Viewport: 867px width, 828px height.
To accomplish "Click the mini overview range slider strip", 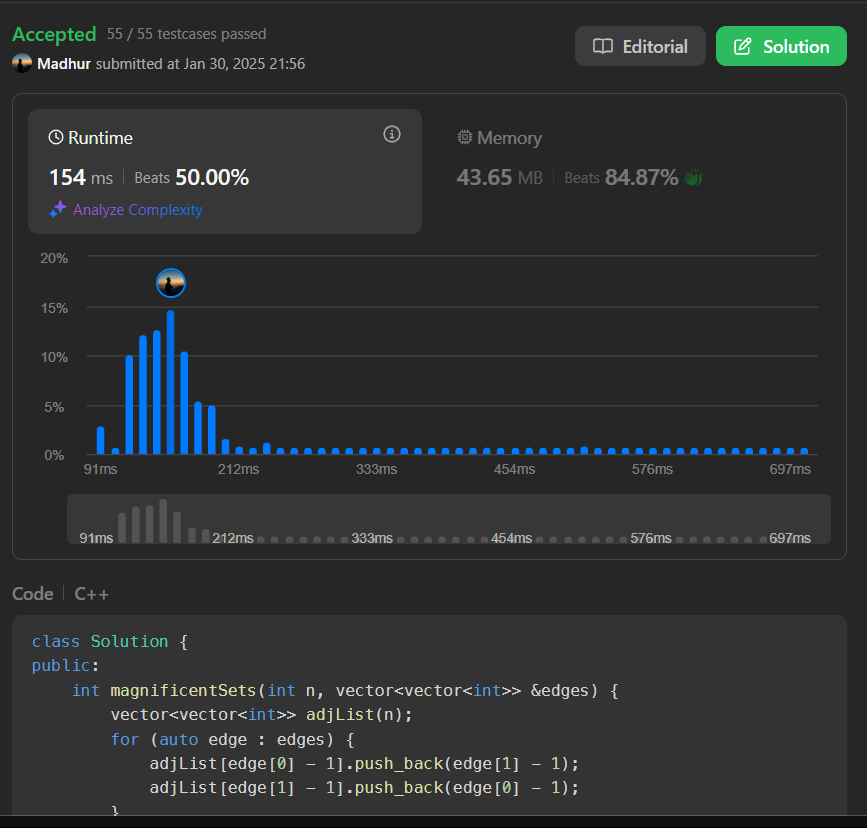I will (448, 519).
